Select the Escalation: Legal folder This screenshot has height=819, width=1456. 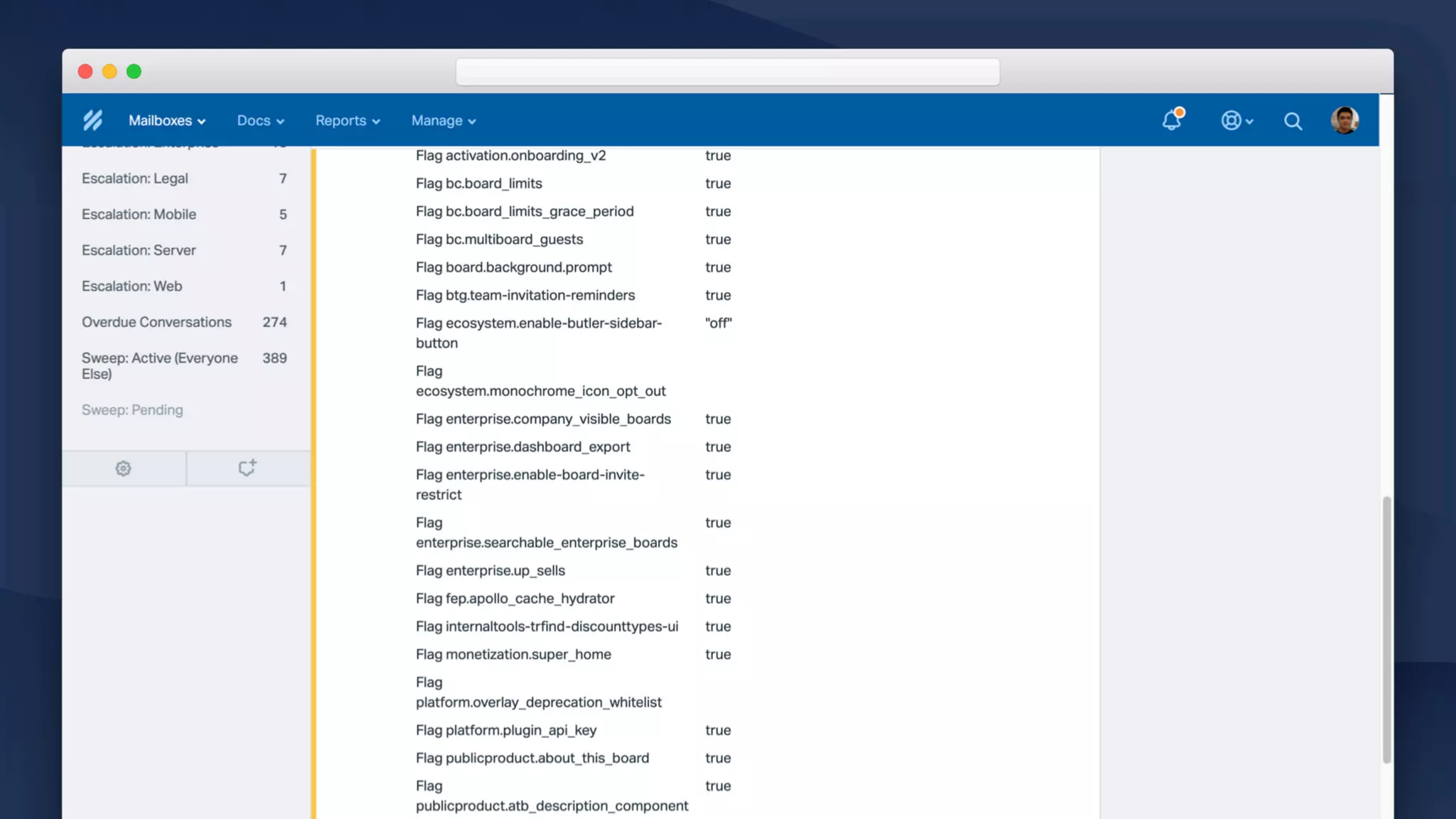(184, 178)
